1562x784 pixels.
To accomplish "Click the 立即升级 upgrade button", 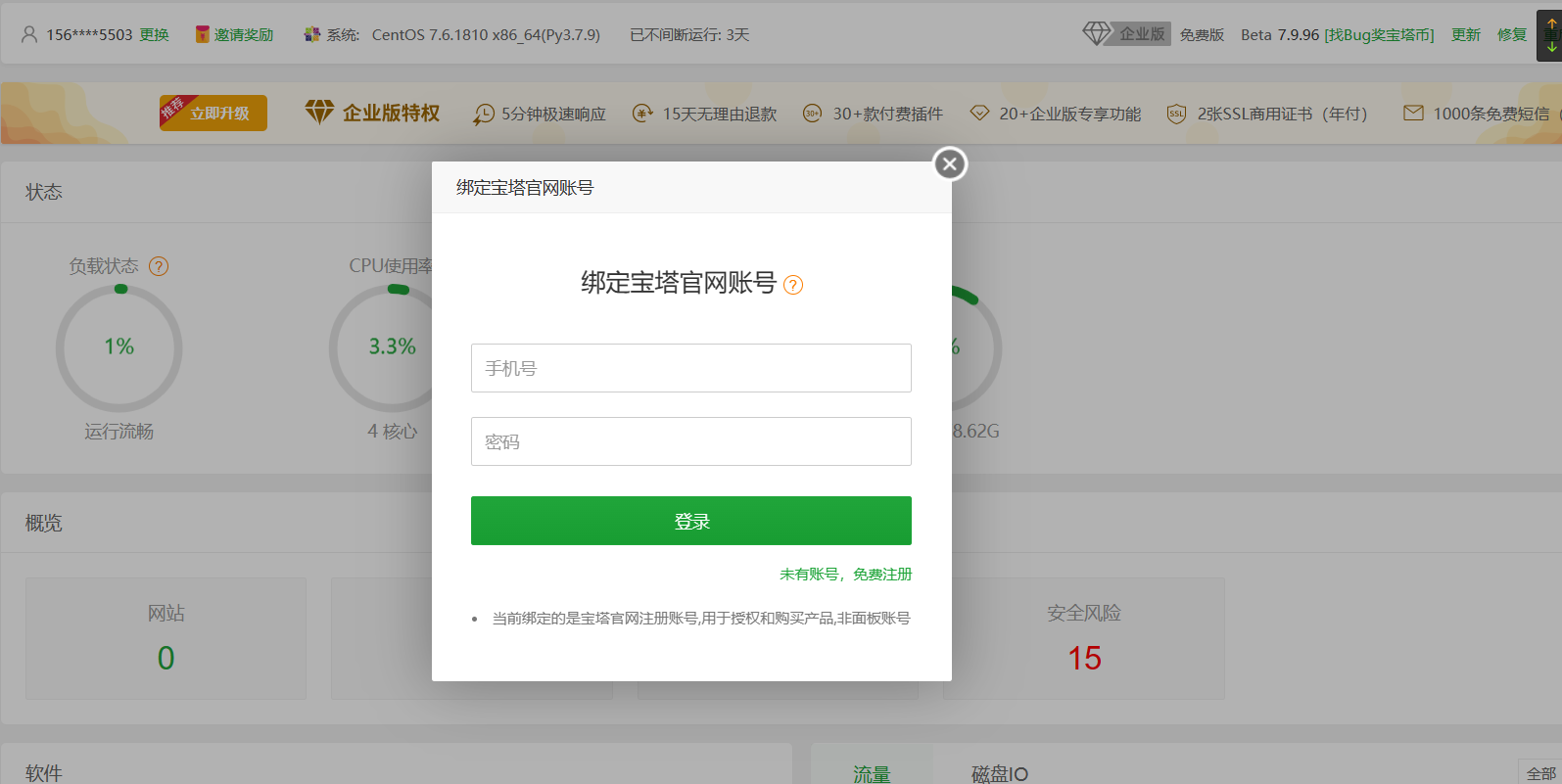I will click(x=213, y=113).
